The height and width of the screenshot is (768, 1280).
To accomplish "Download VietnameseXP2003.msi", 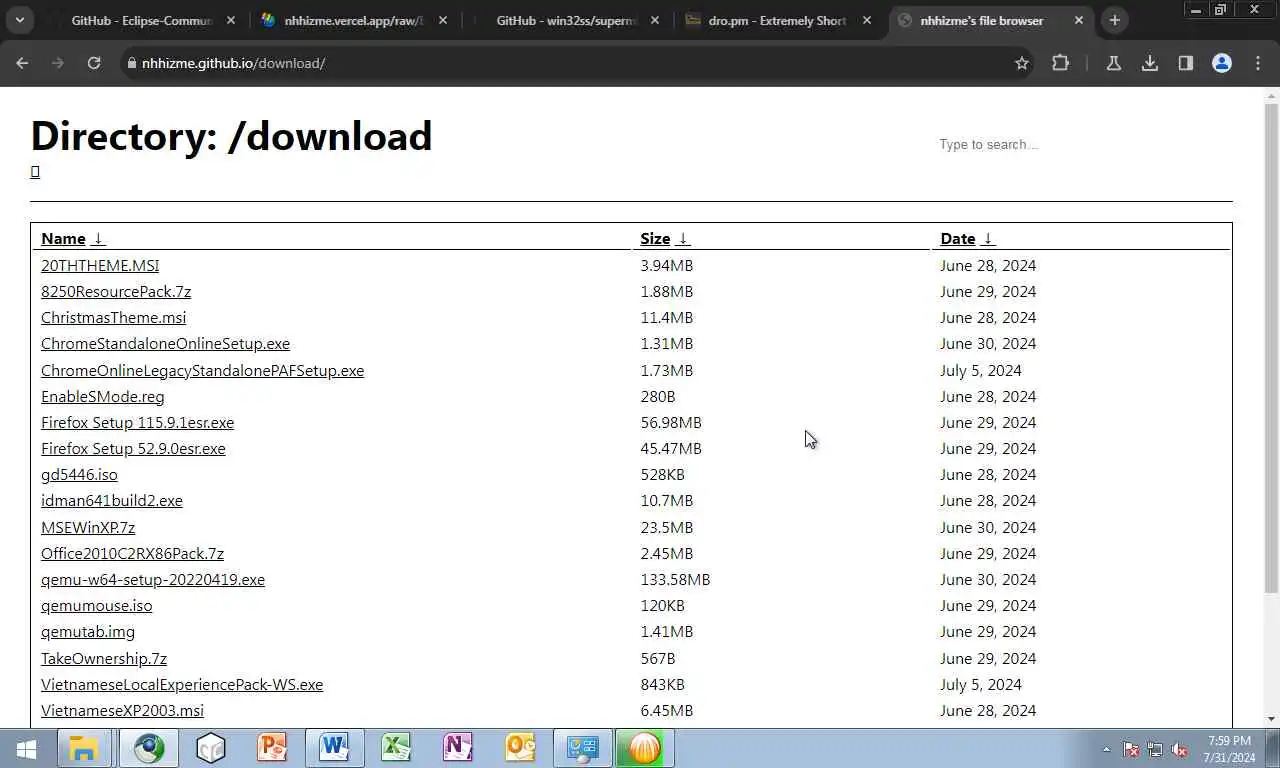I will 122,710.
